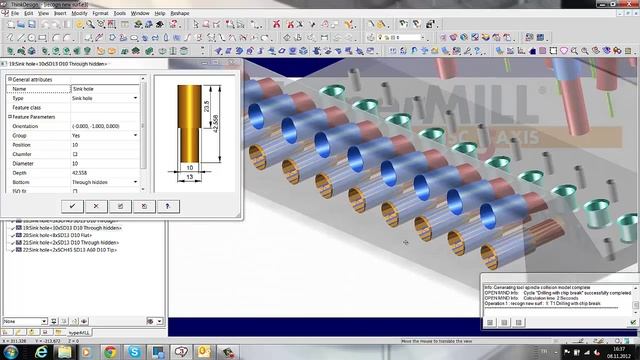Viewport: 640px width, 360px height.
Task: Open the layer selector dropdown in toolbar
Action: tap(422, 38)
